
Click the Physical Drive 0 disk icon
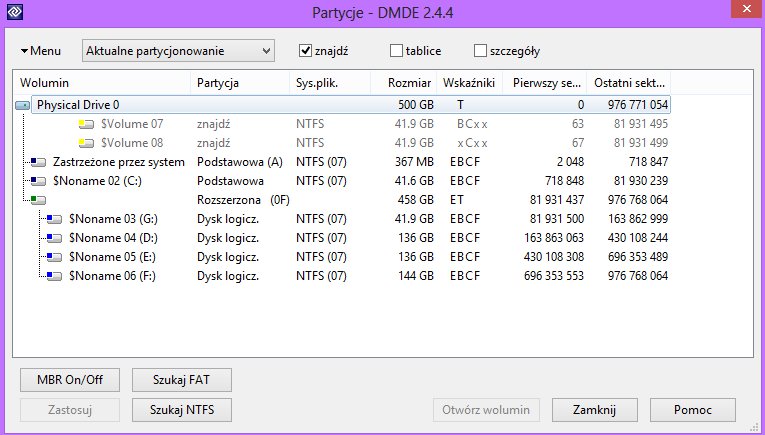coord(22,105)
